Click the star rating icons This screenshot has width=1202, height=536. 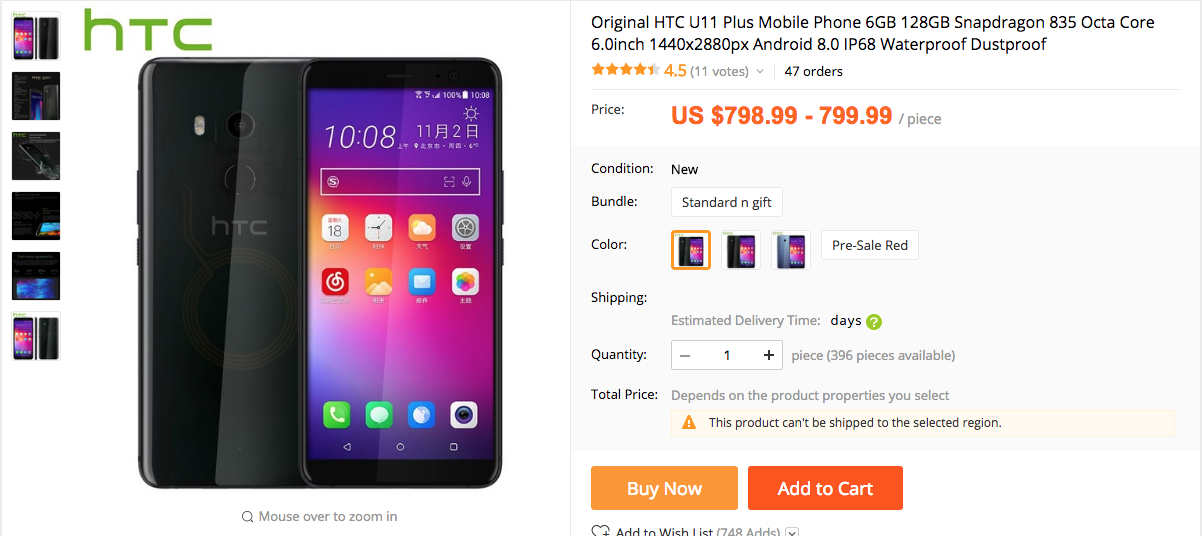coord(625,70)
